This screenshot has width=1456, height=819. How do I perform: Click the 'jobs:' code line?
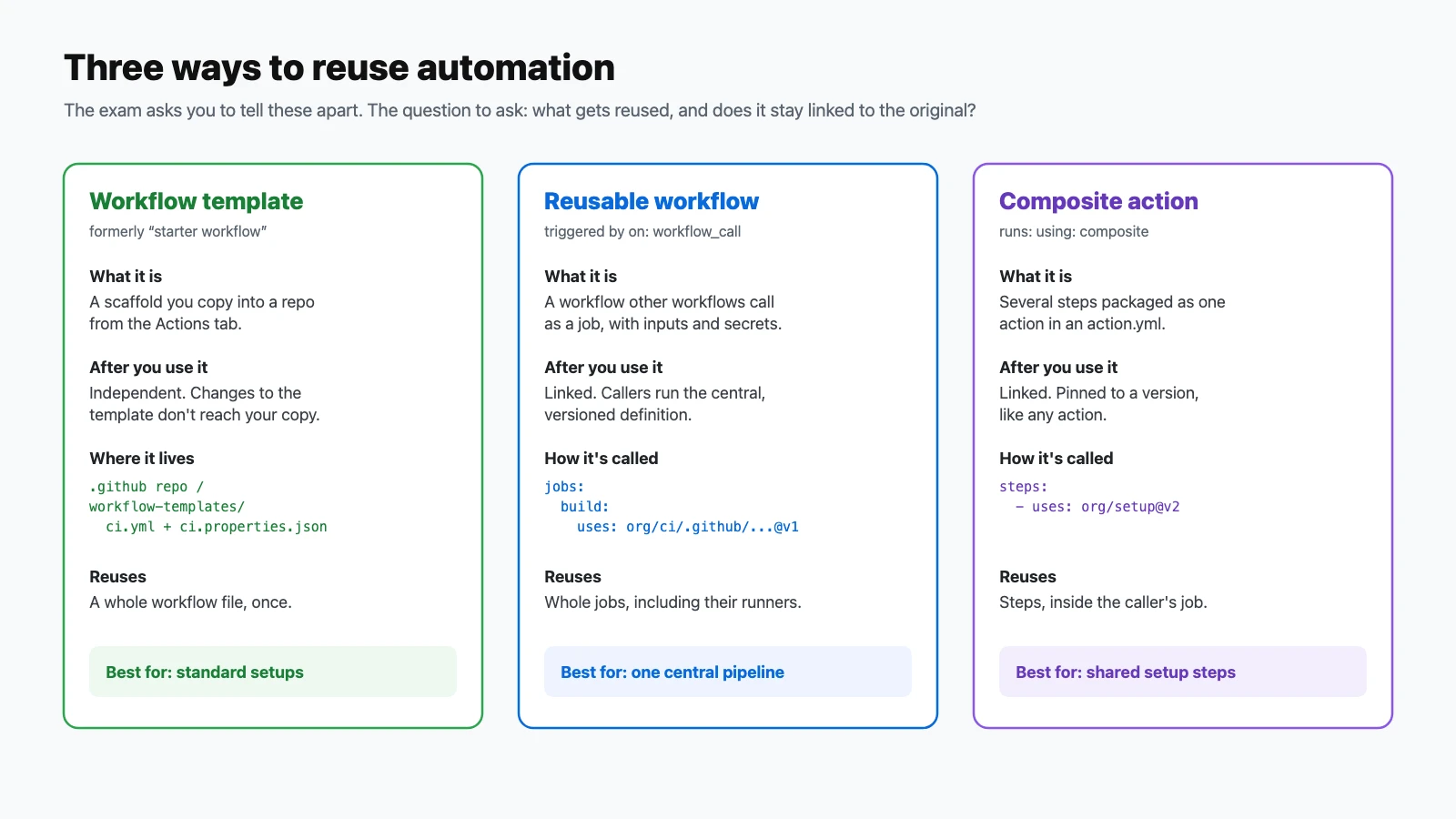(564, 487)
